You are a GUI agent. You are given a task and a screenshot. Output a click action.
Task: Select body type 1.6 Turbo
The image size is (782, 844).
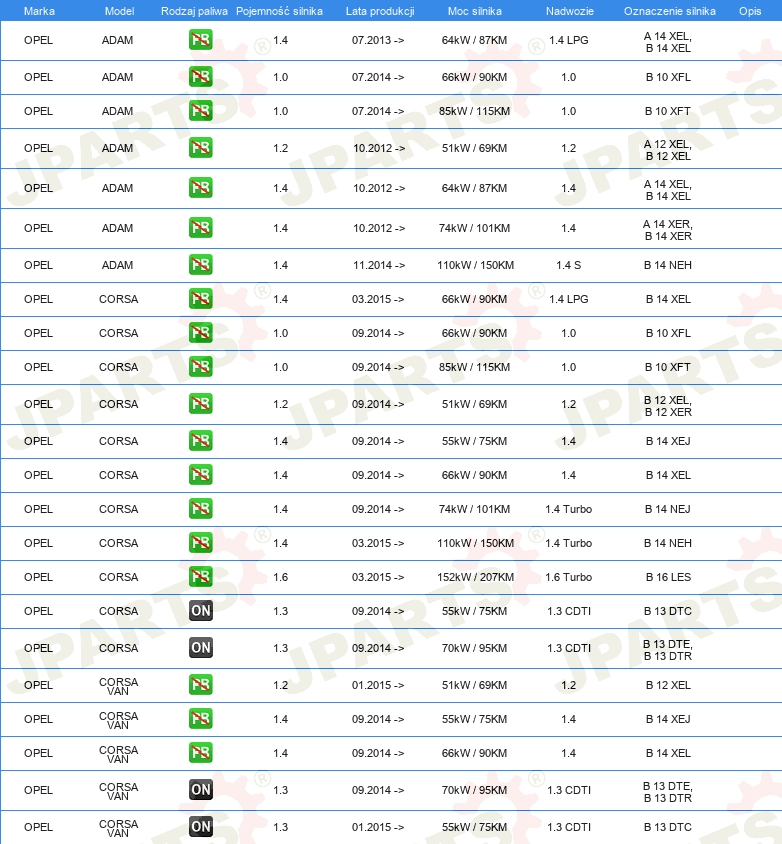pos(568,577)
